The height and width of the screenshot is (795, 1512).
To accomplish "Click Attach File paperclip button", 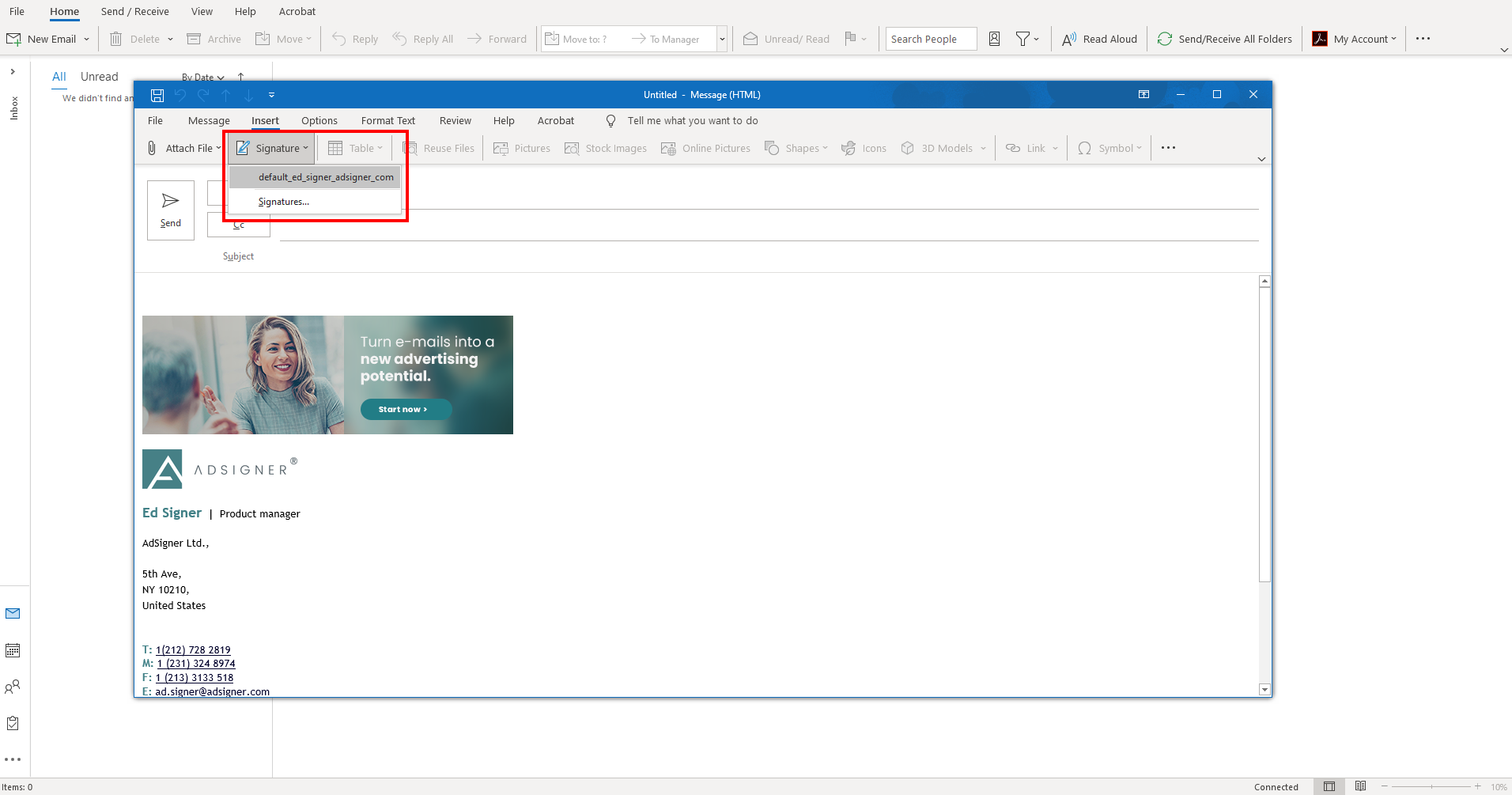I will pyautogui.click(x=184, y=148).
